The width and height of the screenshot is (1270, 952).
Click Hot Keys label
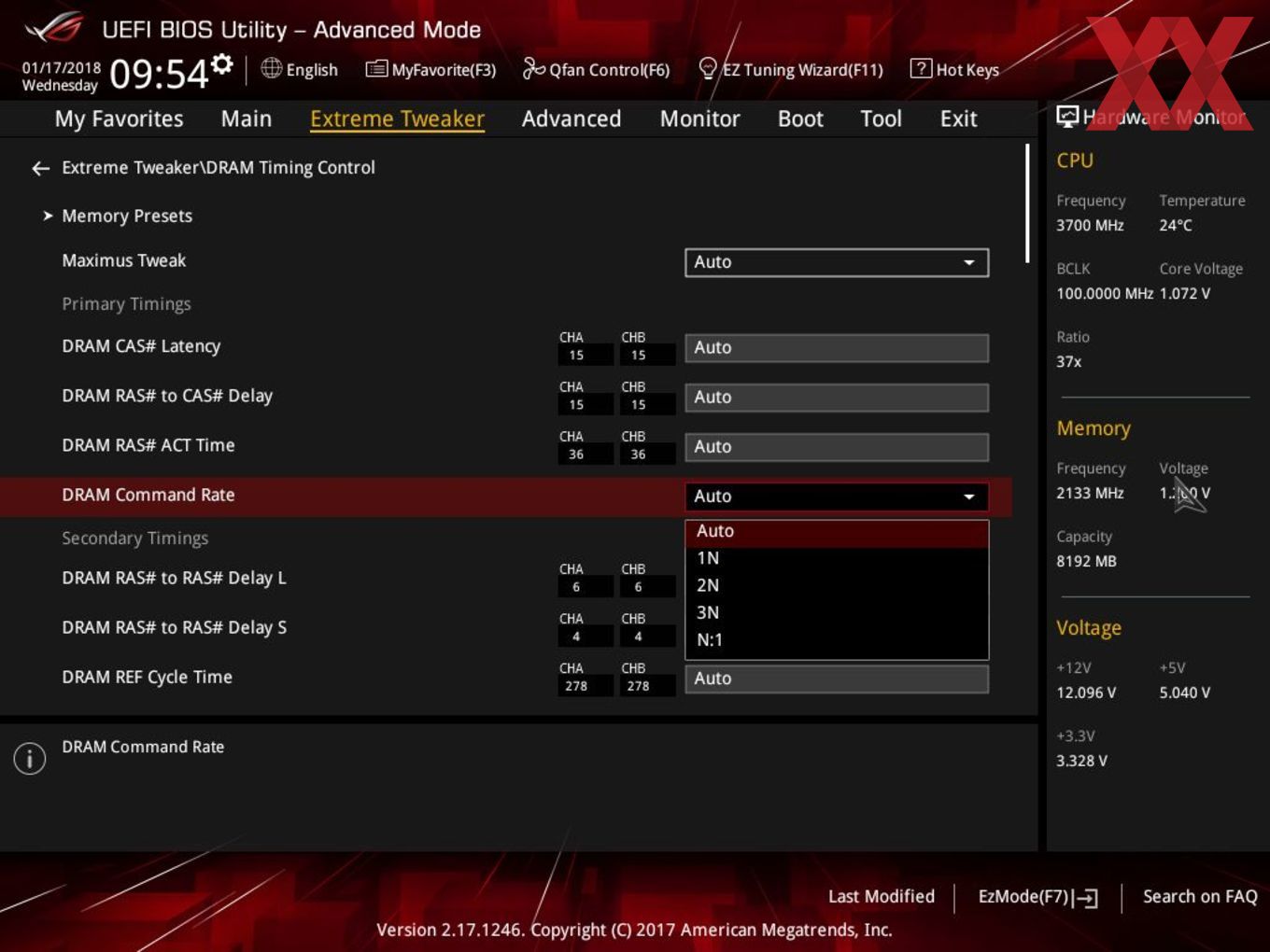[967, 70]
